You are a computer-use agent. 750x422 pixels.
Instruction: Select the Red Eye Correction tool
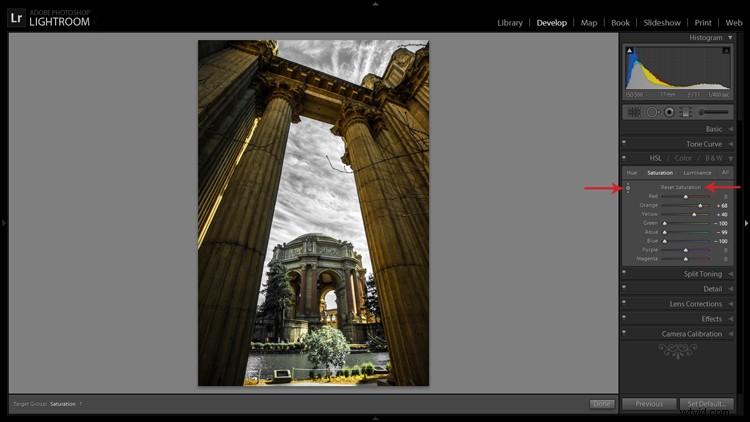[670, 112]
